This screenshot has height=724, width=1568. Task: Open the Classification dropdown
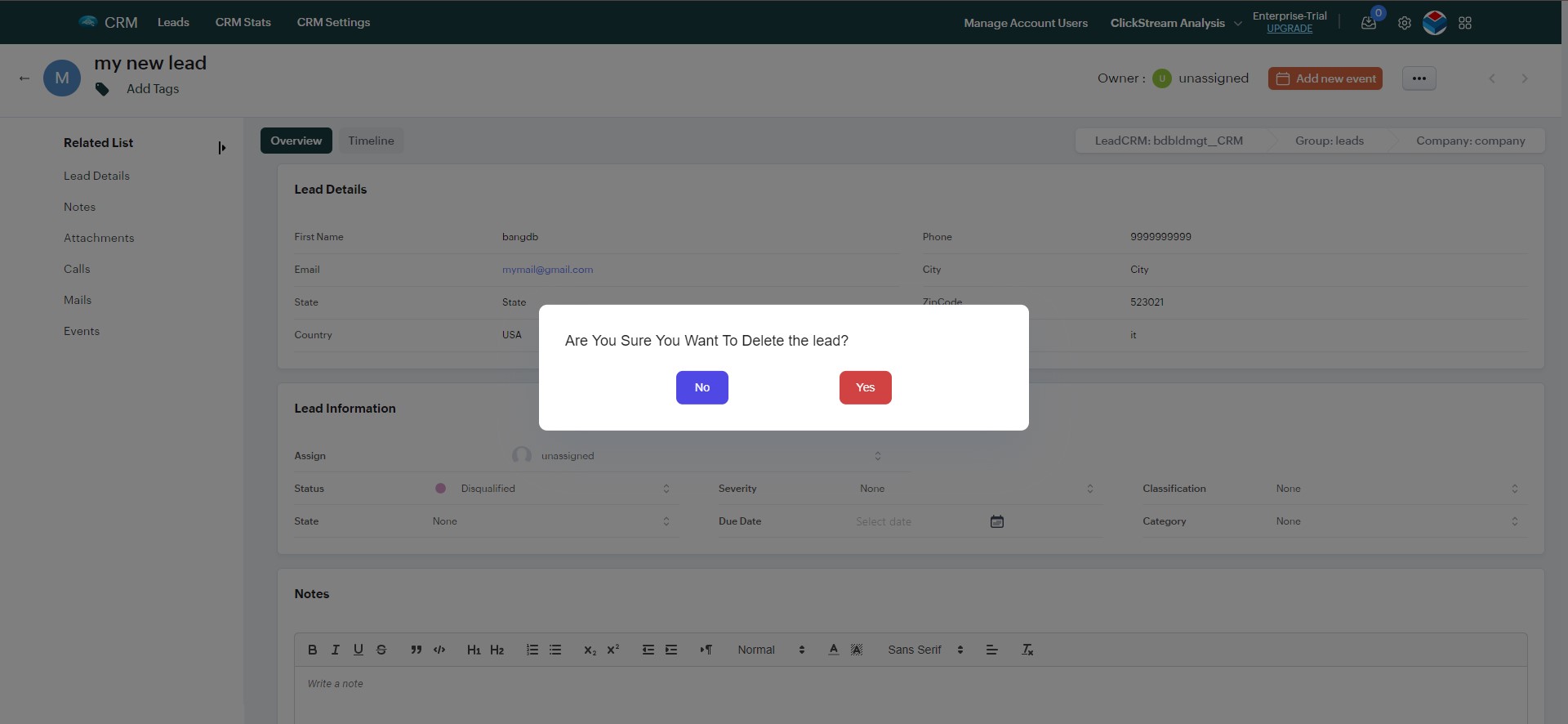[x=1396, y=489]
